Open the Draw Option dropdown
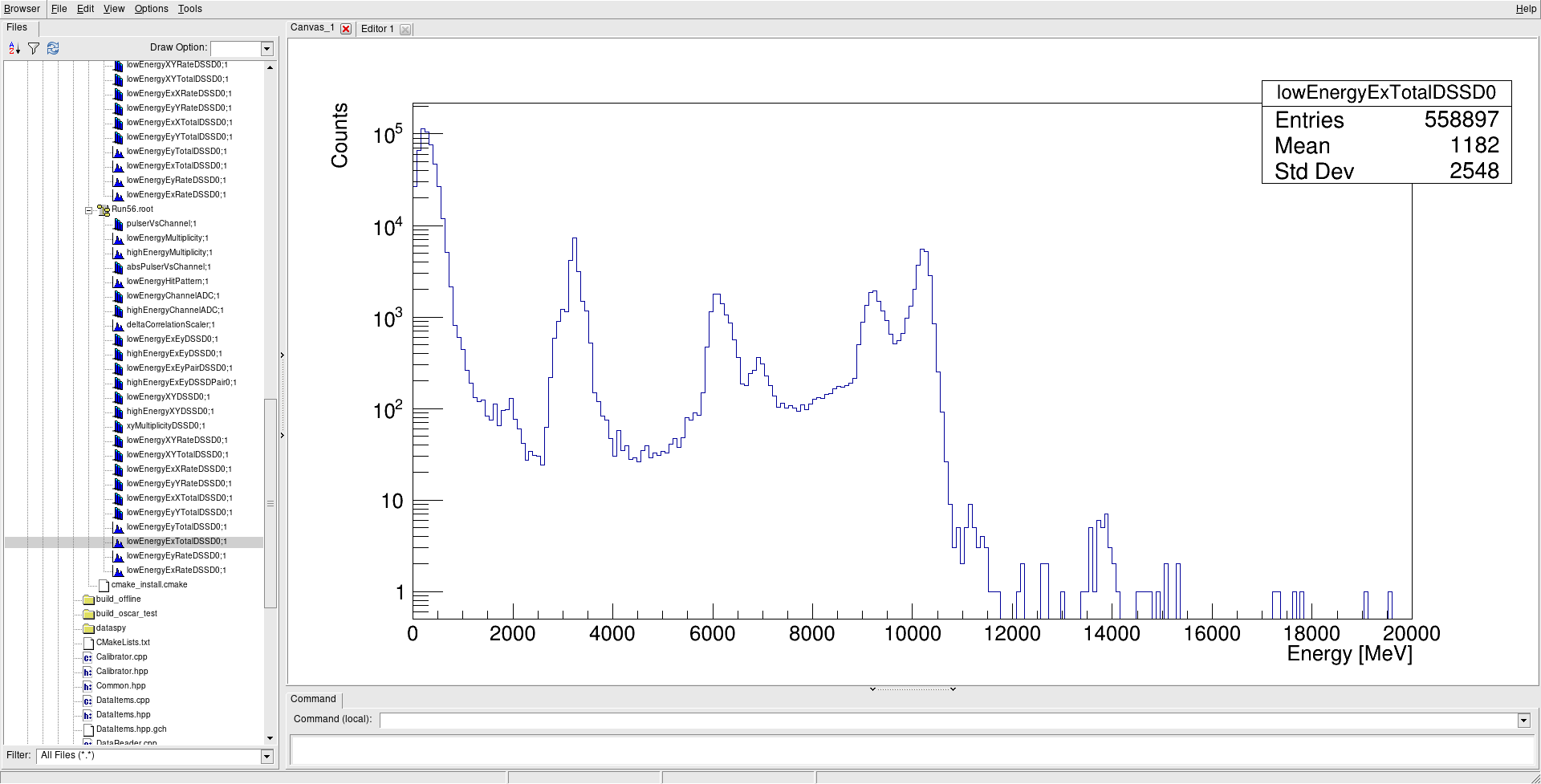Image resolution: width=1541 pixels, height=784 pixels. 267,49
